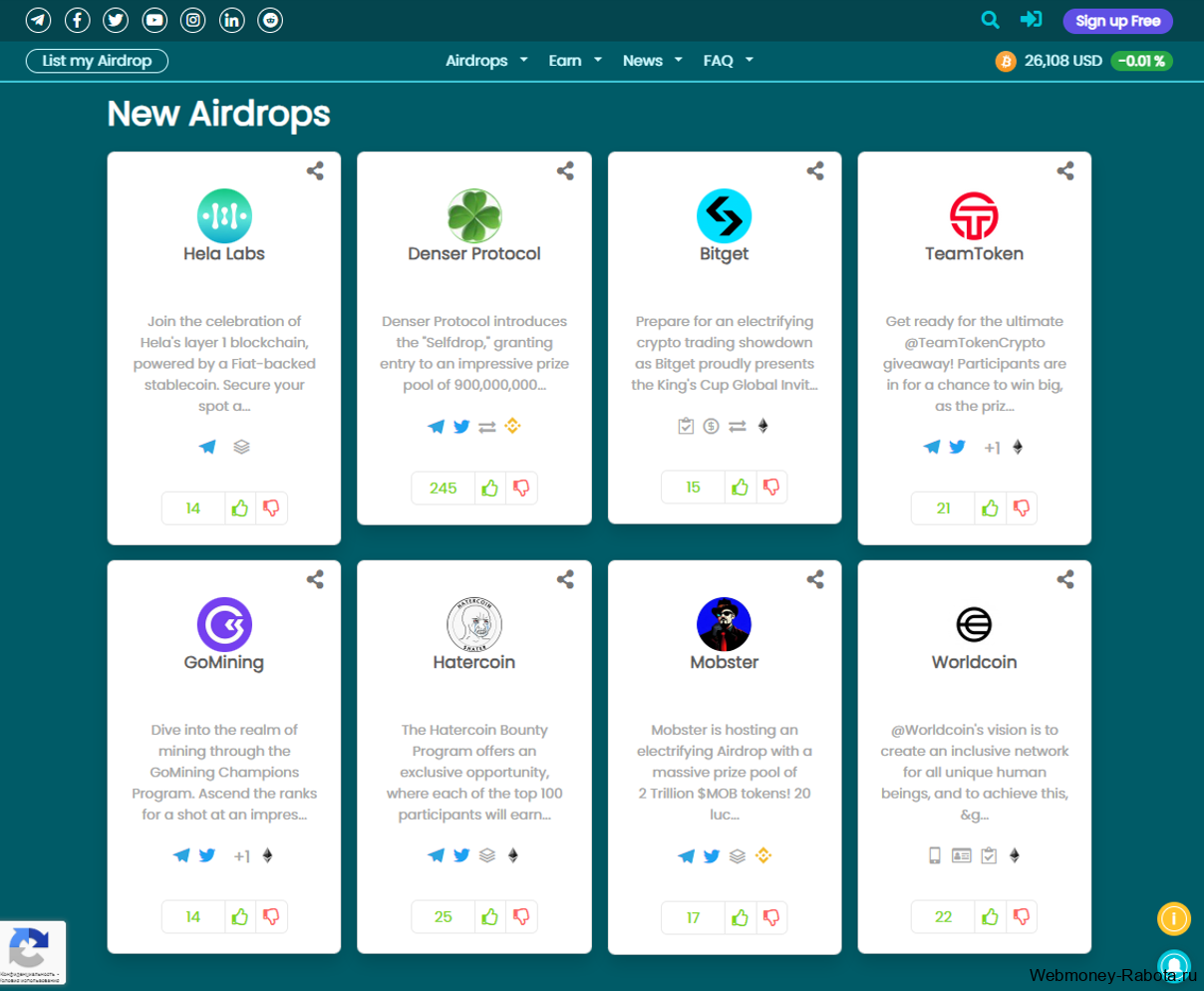Open the Twitter social icon in header
Screen dimensions: 1204x991
point(116,20)
